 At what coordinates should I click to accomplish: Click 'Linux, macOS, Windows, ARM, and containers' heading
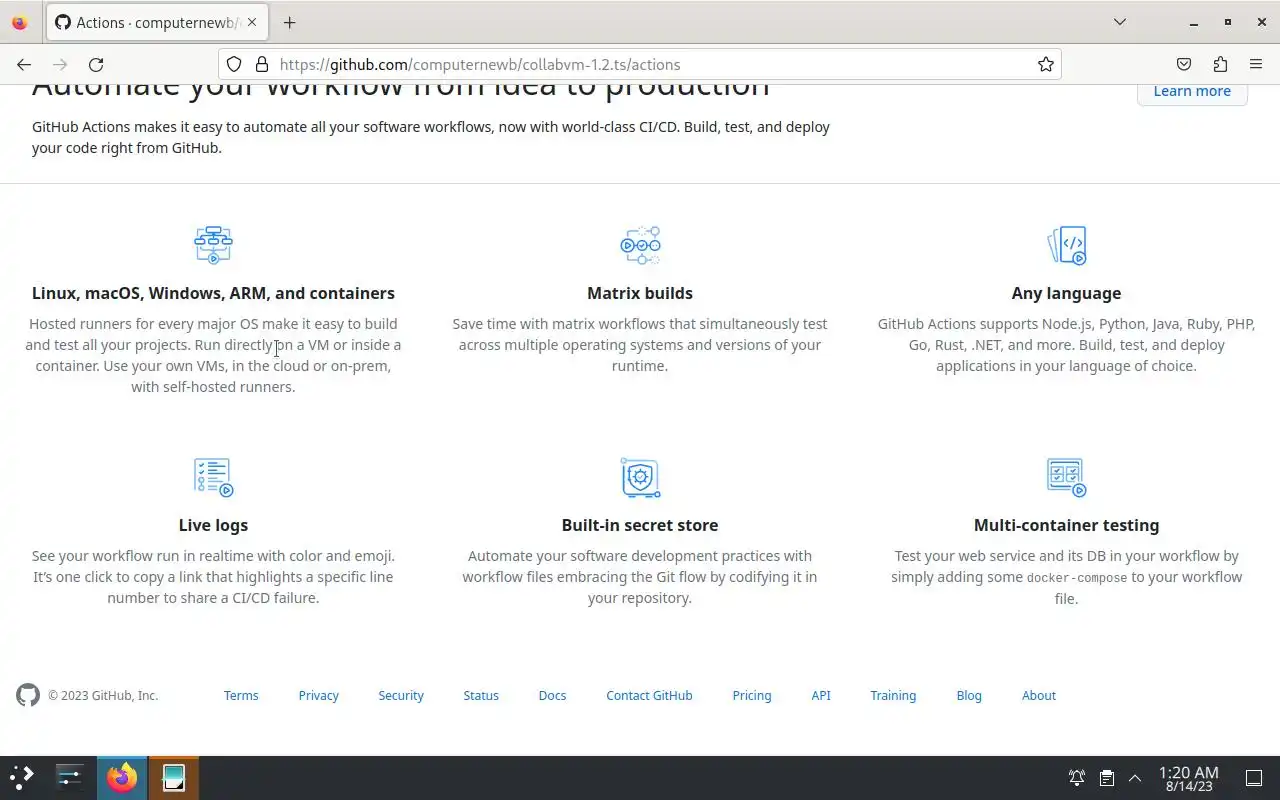click(x=213, y=293)
